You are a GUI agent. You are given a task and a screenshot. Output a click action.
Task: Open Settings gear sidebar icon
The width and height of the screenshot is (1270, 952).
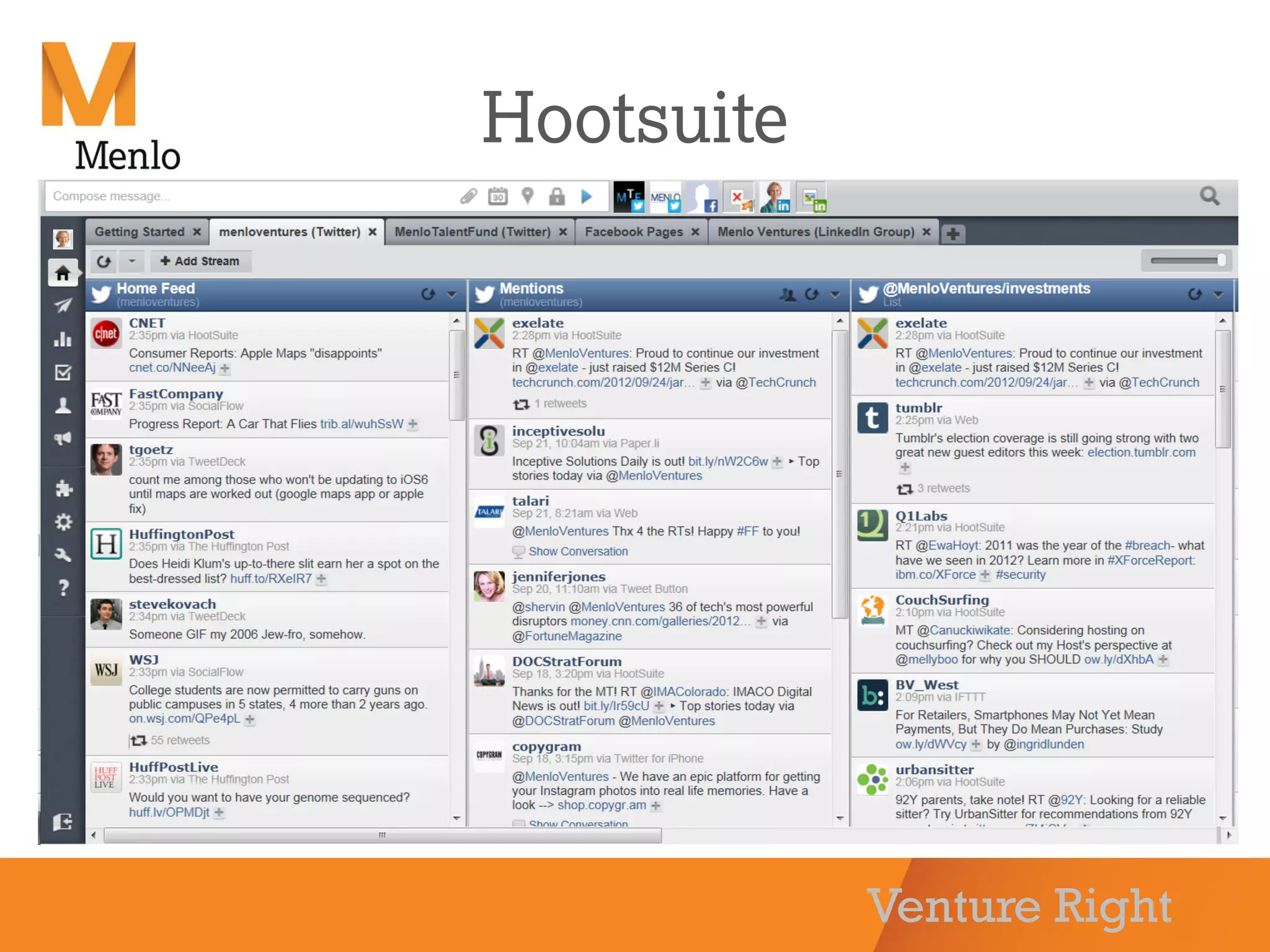pos(63,522)
